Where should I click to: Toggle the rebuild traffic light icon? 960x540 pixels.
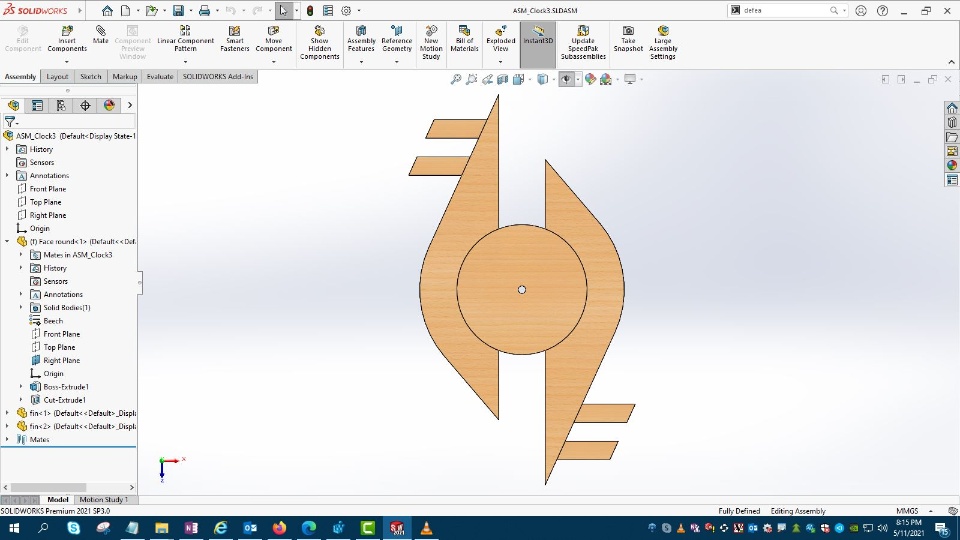click(309, 11)
